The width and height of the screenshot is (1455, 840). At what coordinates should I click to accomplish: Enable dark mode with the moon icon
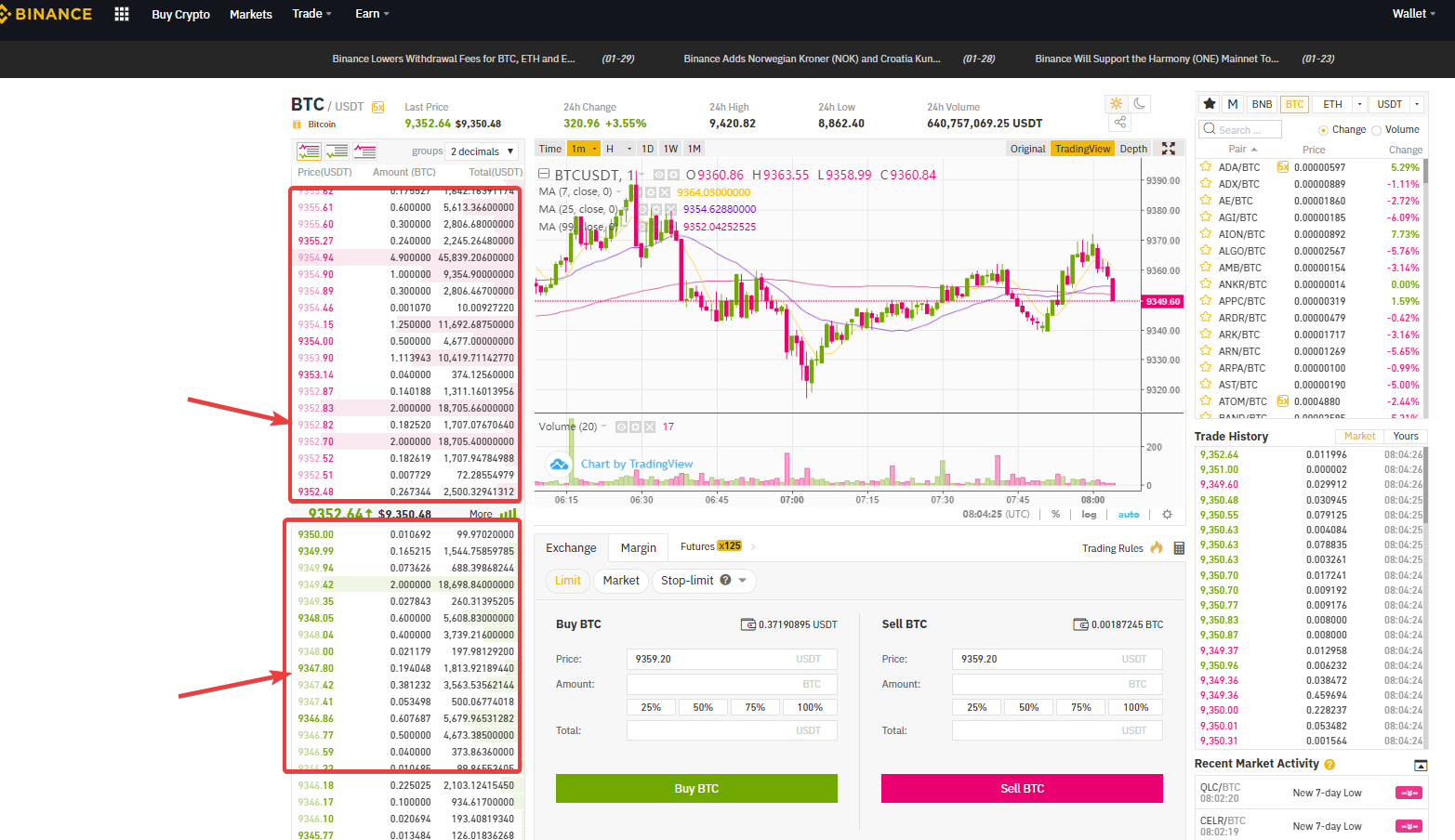click(1140, 104)
